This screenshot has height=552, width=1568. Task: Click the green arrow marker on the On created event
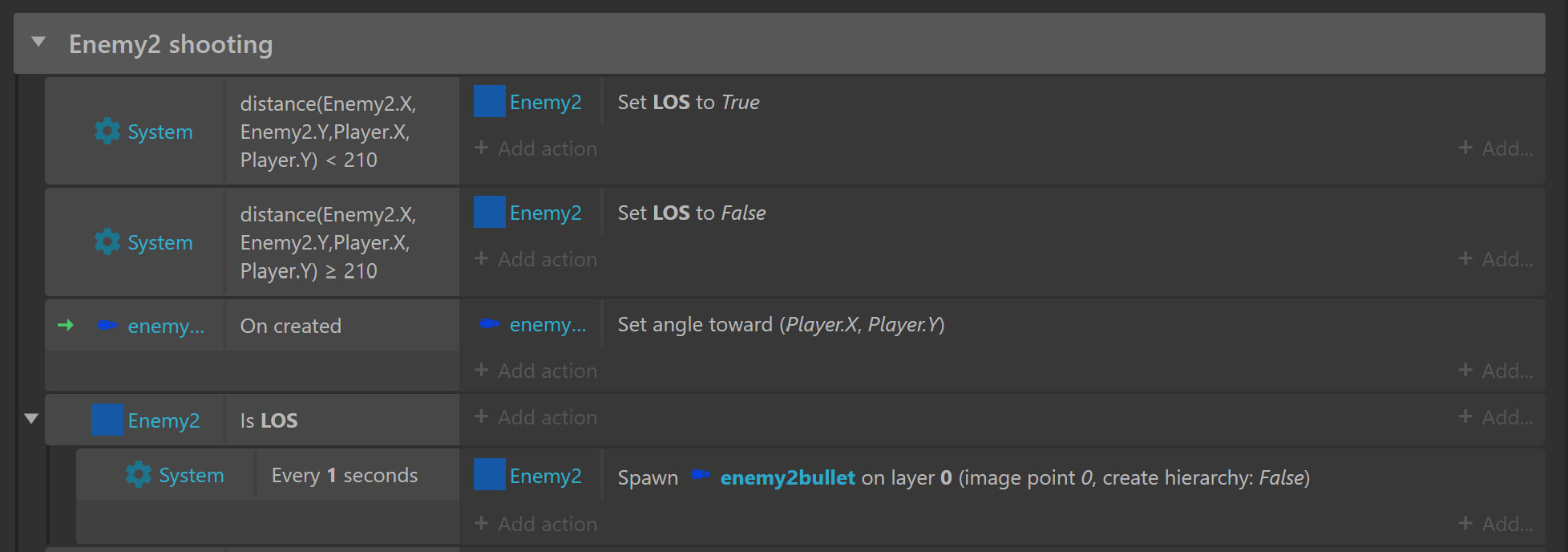click(x=67, y=325)
